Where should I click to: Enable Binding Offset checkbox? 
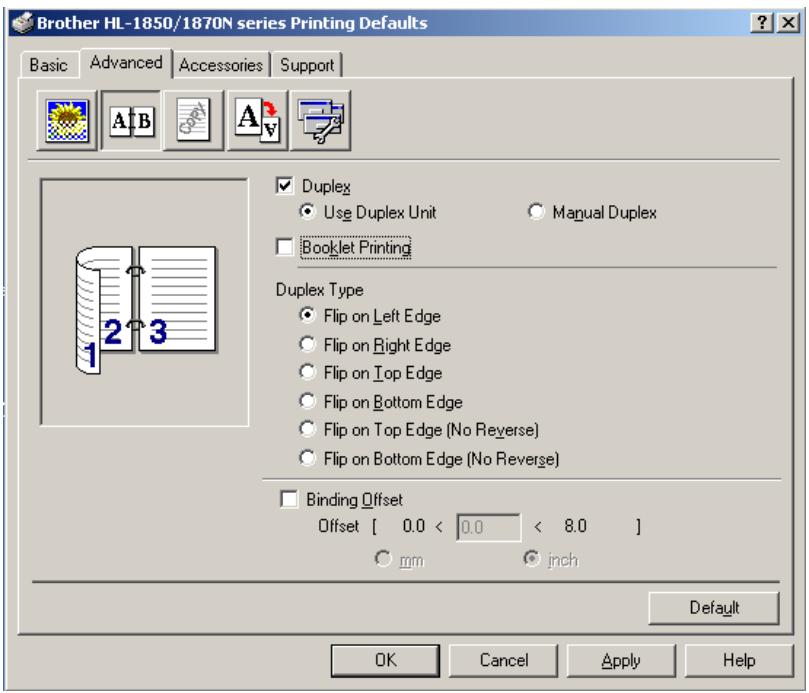tap(288, 499)
